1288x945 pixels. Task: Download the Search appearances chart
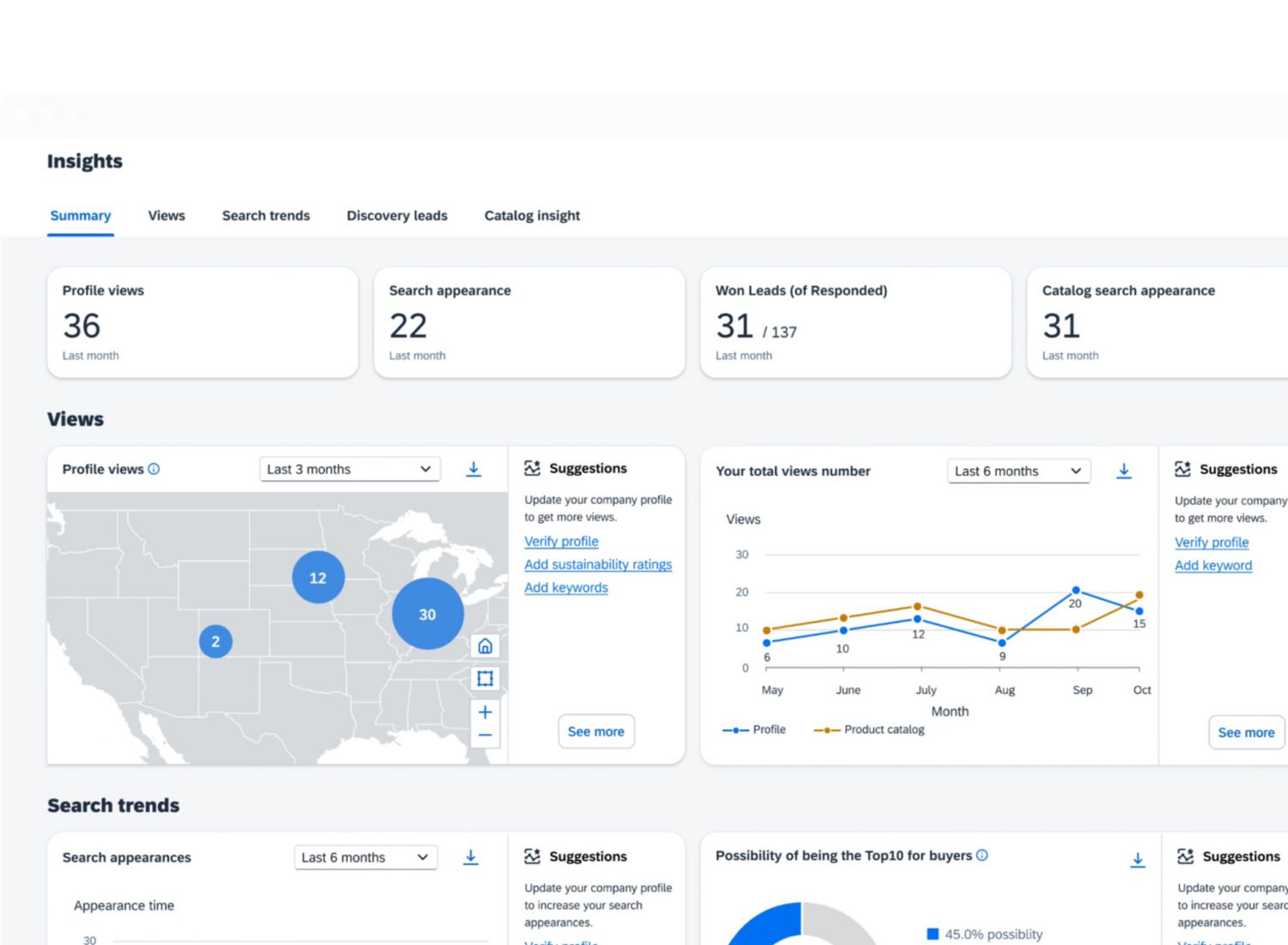(x=471, y=857)
